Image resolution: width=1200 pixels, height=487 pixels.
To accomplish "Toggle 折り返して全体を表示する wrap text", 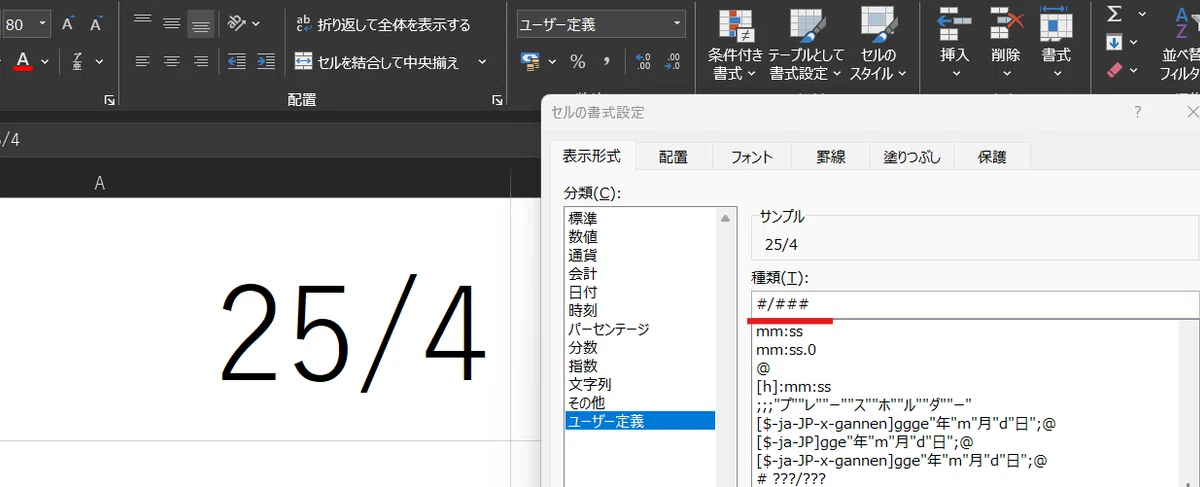I will [383, 23].
